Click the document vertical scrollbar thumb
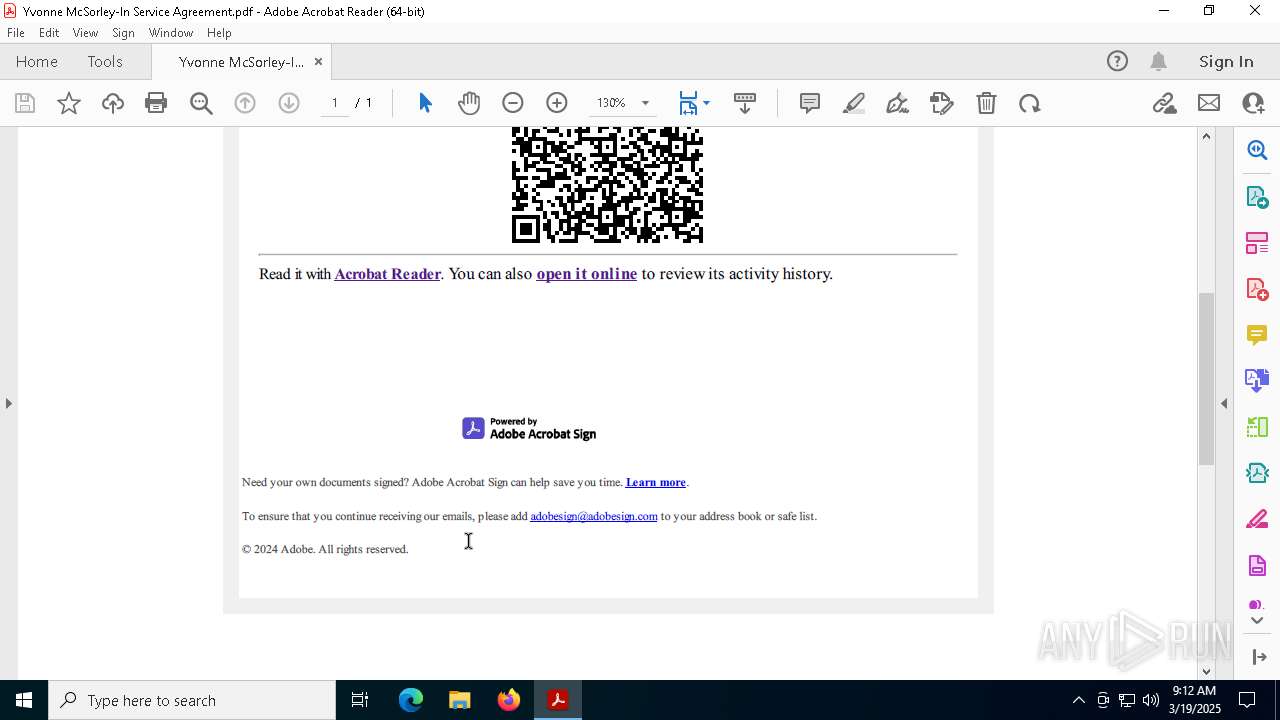This screenshot has width=1280, height=720. click(1206, 378)
